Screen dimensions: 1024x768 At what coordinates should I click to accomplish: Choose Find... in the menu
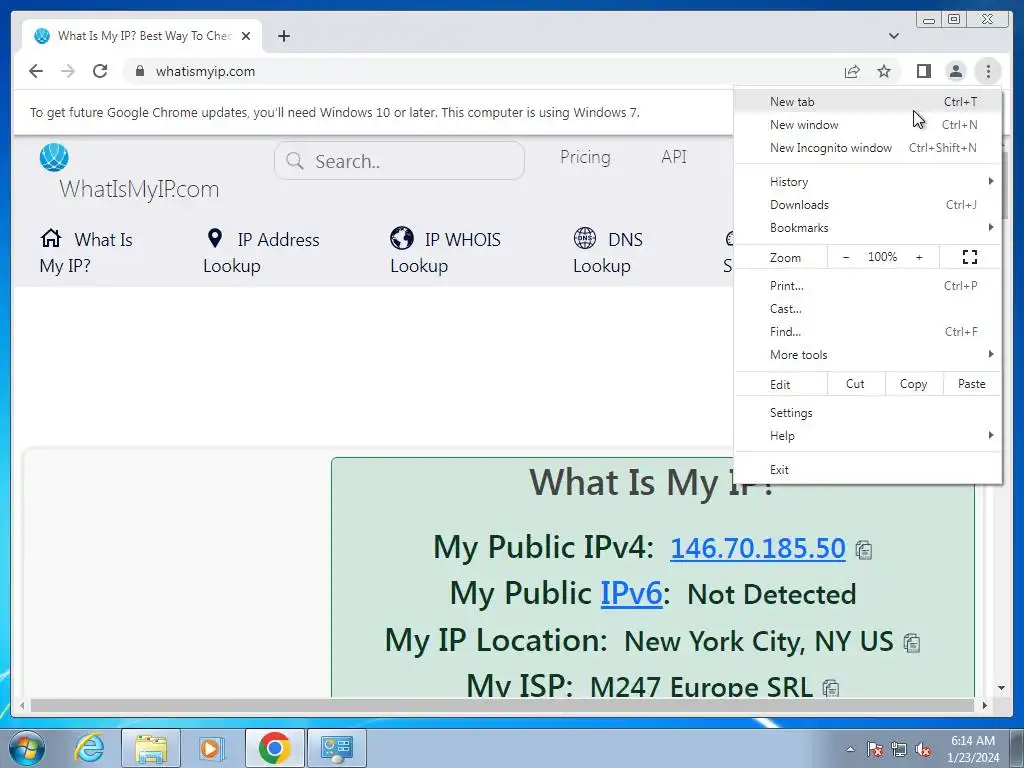pos(867,331)
